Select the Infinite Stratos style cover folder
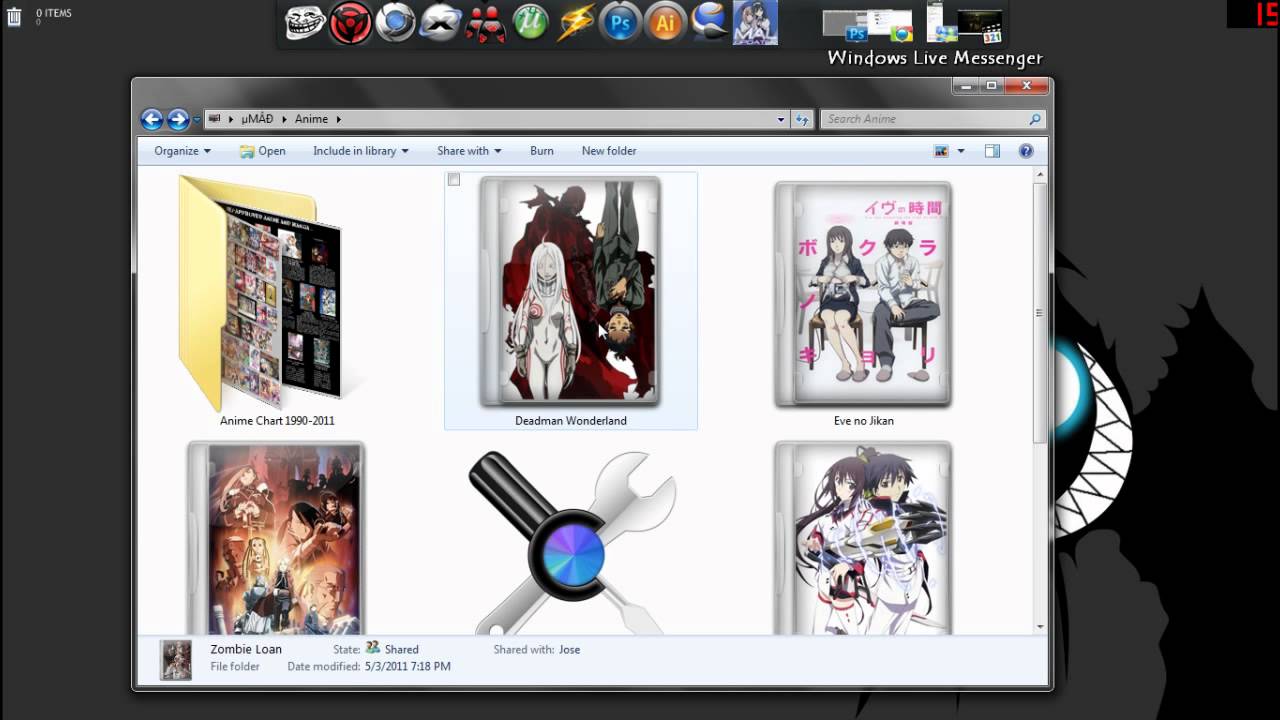1280x720 pixels. click(863, 539)
